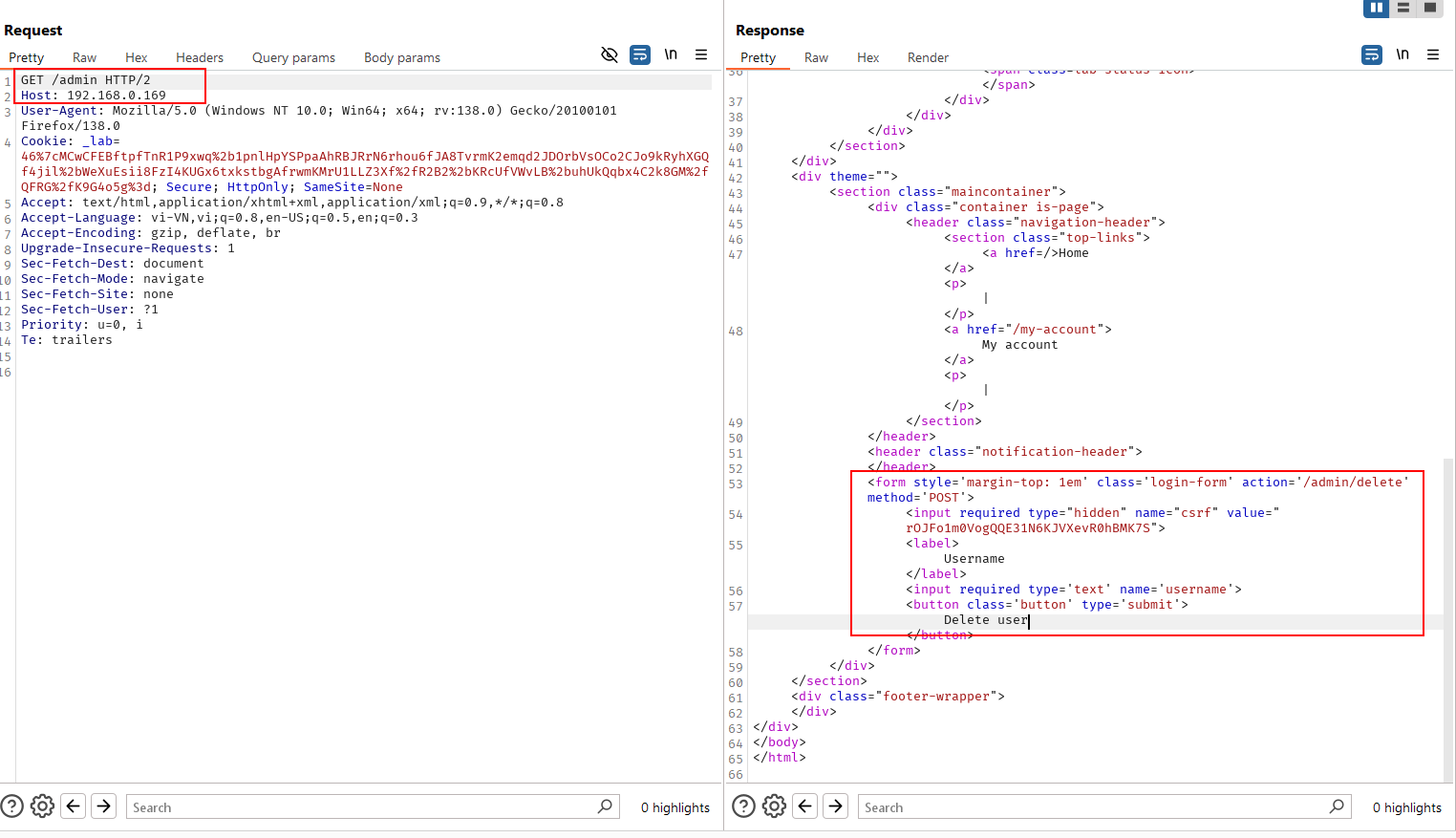
Task: Select side-by-side layout icon
Action: (x=1376, y=8)
